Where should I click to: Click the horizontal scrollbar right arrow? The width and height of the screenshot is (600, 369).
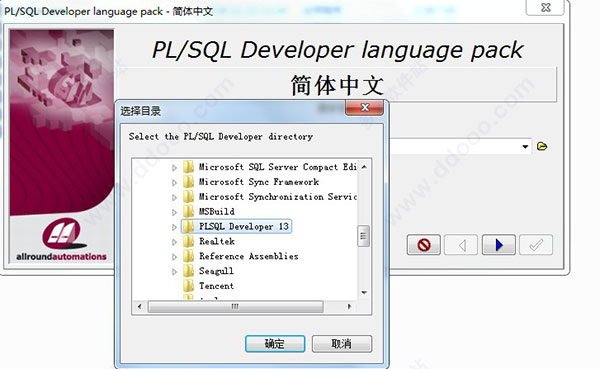click(x=349, y=307)
